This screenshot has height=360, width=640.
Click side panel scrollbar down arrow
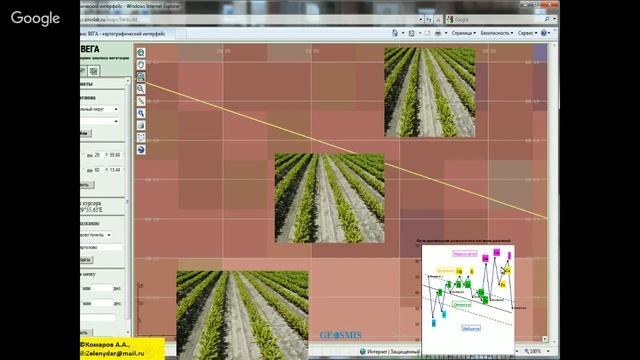(x=128, y=333)
